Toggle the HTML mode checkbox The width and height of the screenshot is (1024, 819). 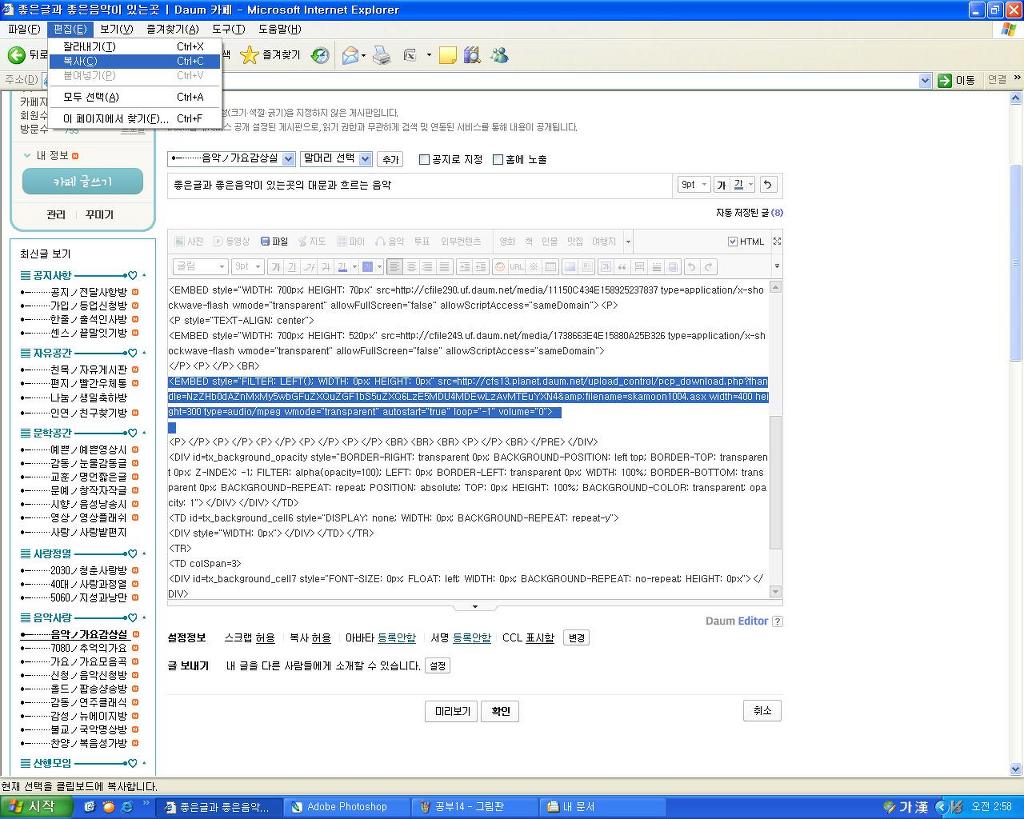pos(733,242)
